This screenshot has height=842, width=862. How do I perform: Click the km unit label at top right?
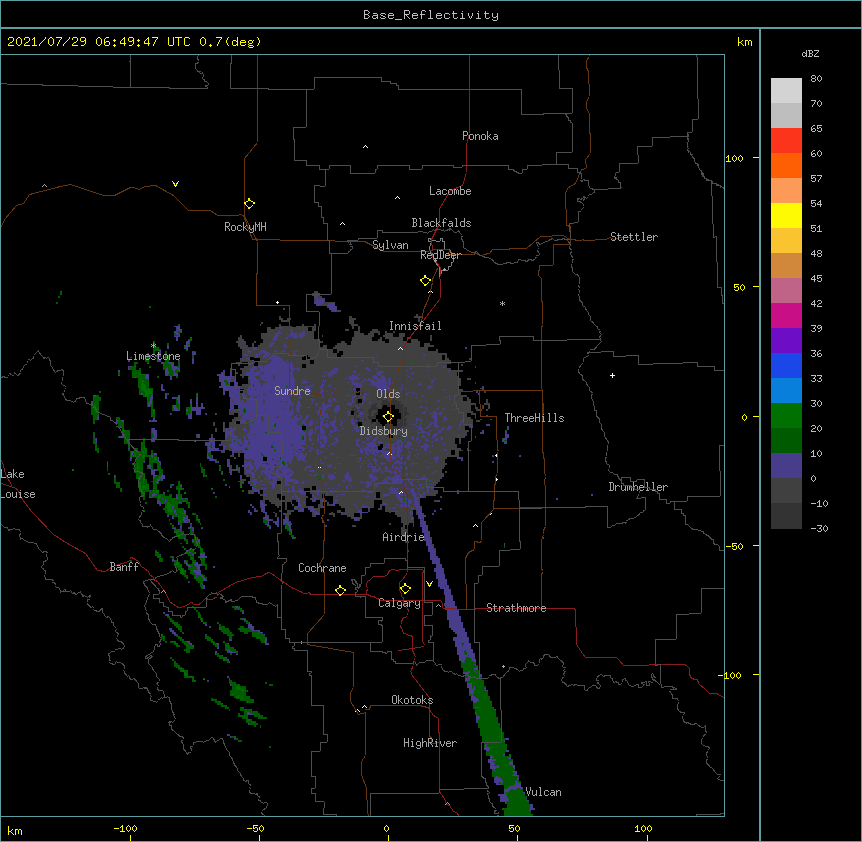coord(744,42)
